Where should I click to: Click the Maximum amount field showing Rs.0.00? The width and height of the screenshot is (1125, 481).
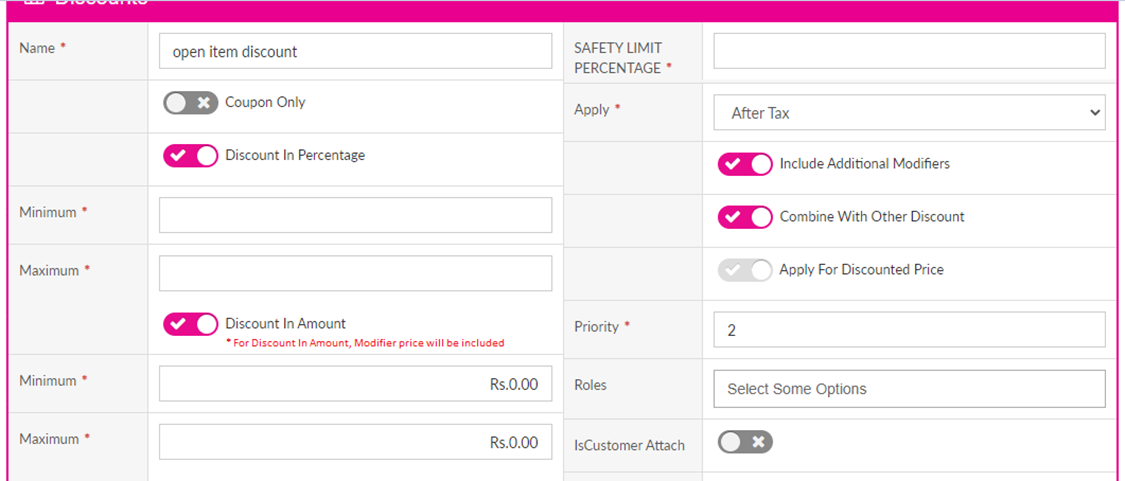pos(355,442)
